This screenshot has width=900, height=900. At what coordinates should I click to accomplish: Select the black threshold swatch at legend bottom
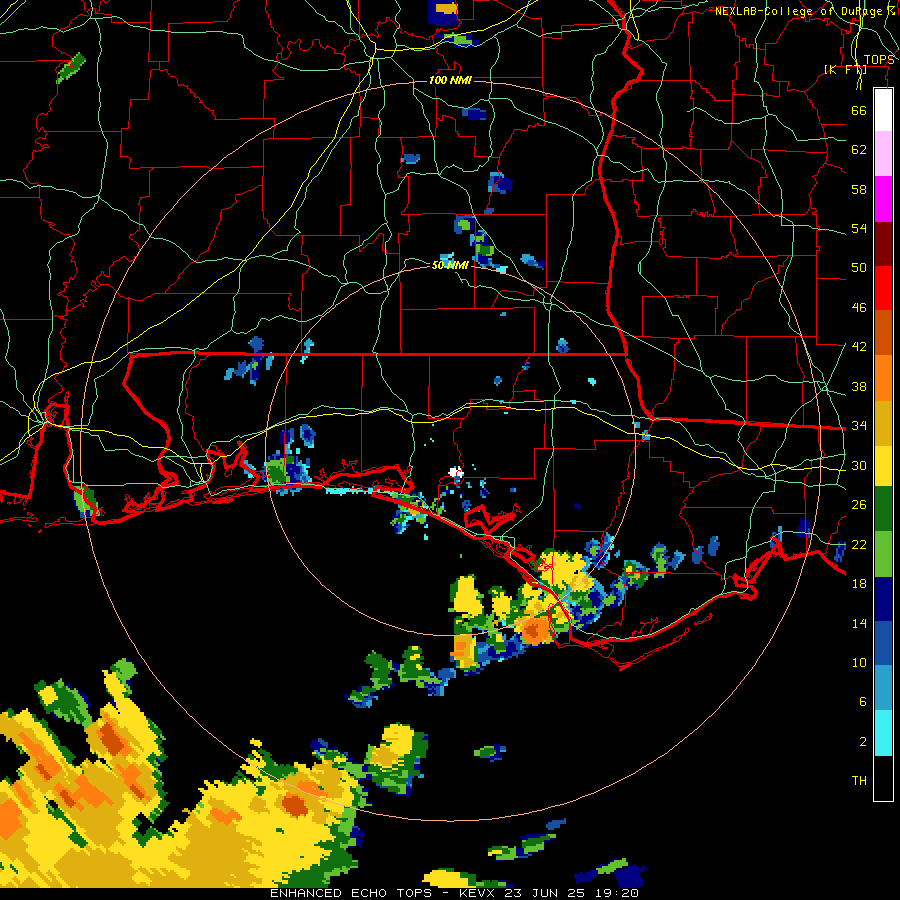click(x=883, y=778)
